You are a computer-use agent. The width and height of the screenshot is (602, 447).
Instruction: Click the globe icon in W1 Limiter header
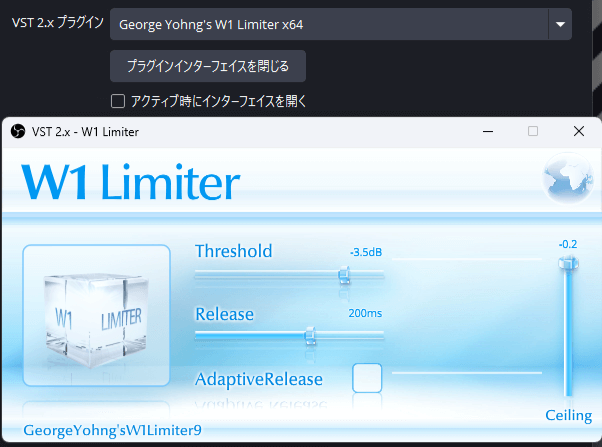tap(568, 179)
